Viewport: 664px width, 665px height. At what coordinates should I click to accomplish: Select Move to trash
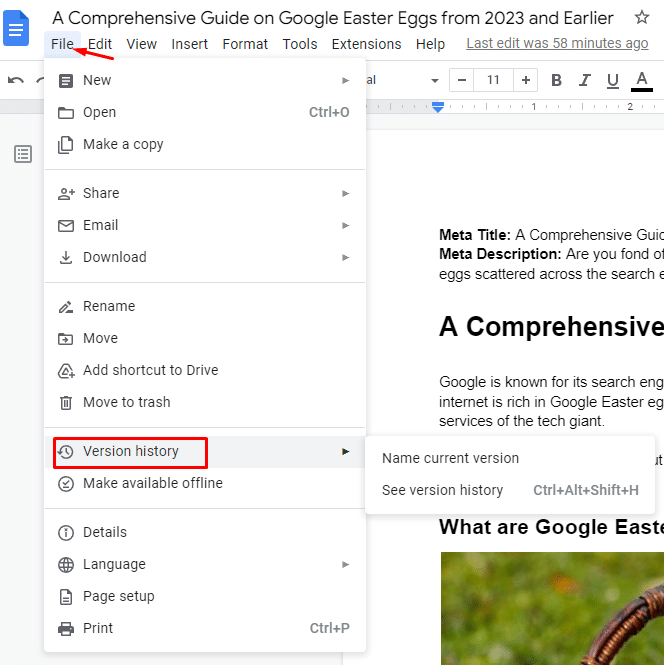pyautogui.click(x=205, y=402)
